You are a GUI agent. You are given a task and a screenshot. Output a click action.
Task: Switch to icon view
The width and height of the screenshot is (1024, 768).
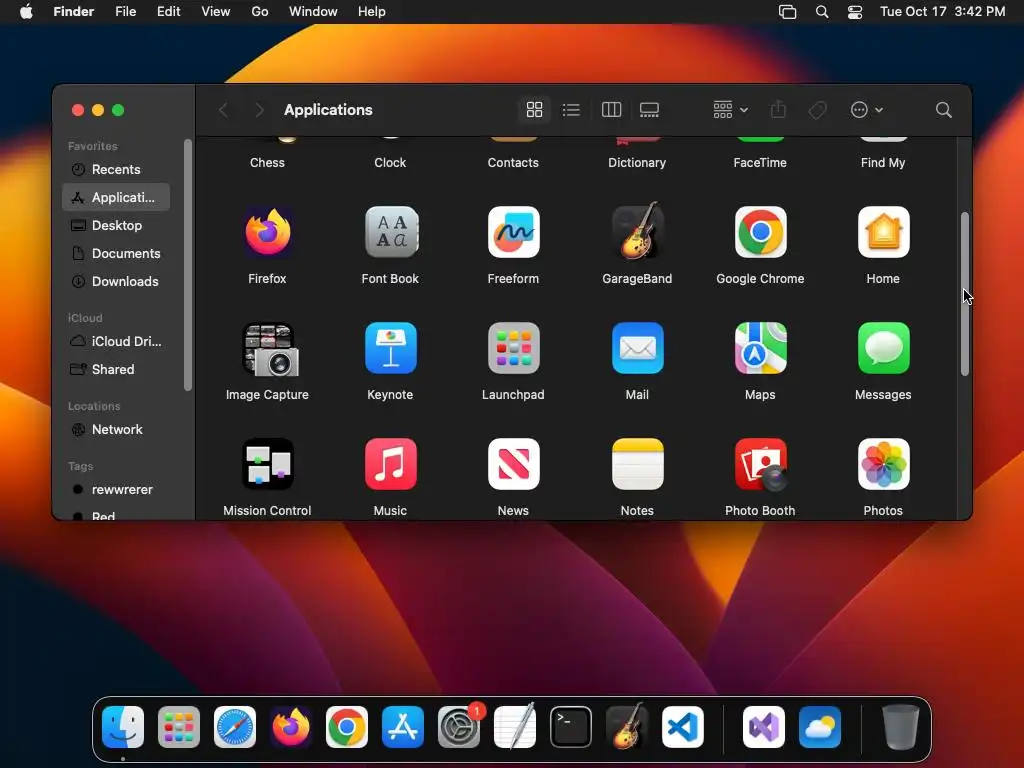[x=534, y=110]
